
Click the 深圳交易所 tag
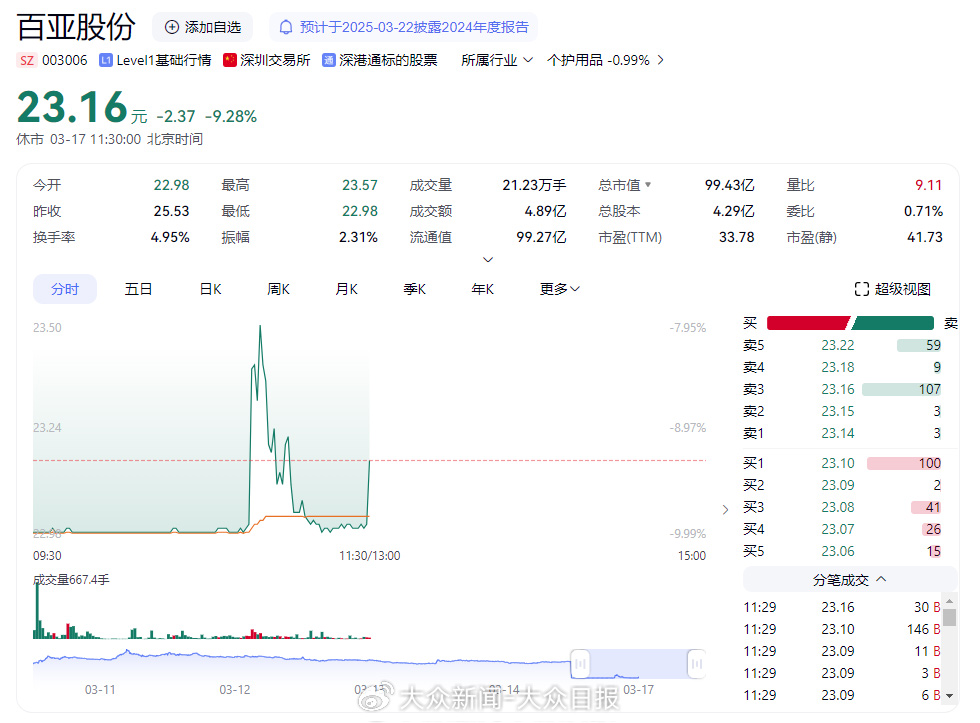267,60
